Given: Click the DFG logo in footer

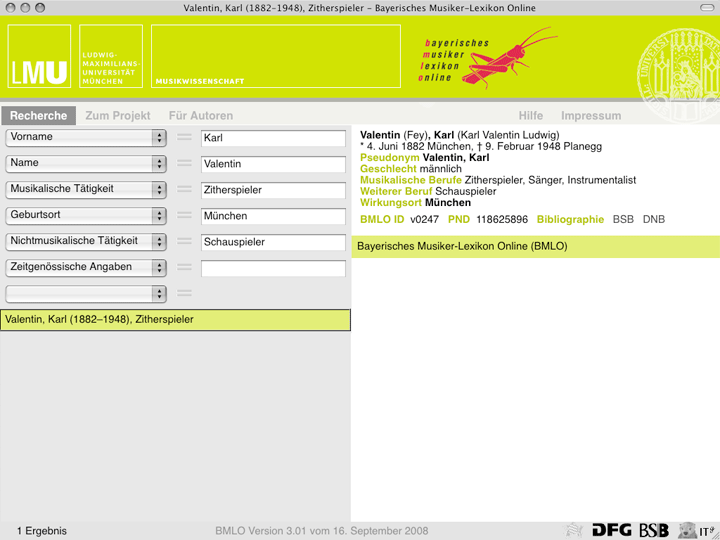Looking at the screenshot, I should click(x=611, y=530).
